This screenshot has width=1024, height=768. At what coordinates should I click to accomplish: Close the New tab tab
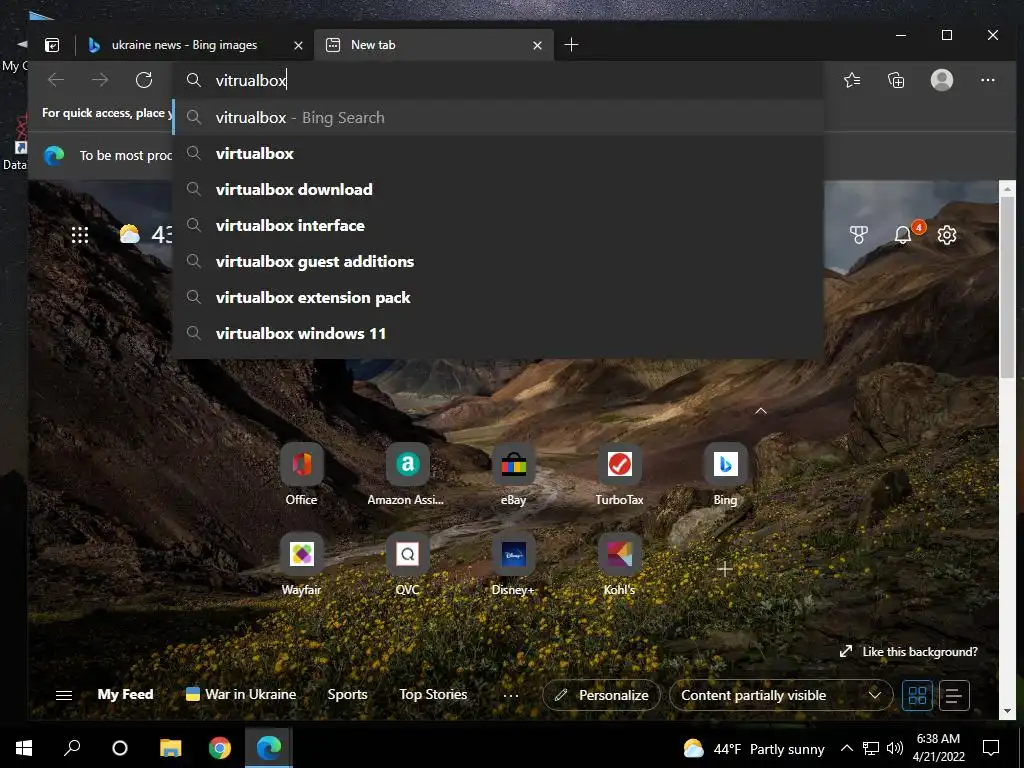coord(537,45)
